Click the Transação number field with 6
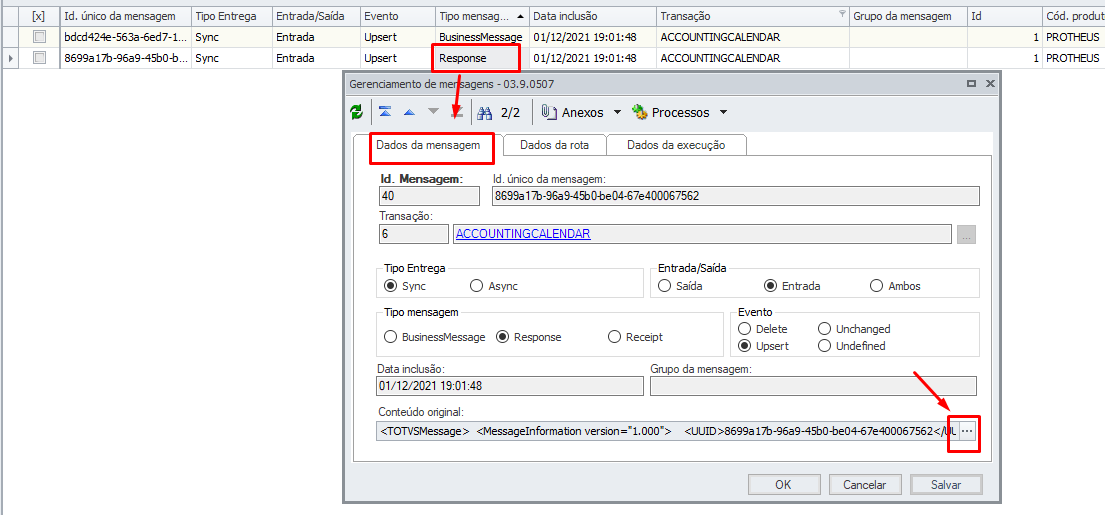 (413, 235)
